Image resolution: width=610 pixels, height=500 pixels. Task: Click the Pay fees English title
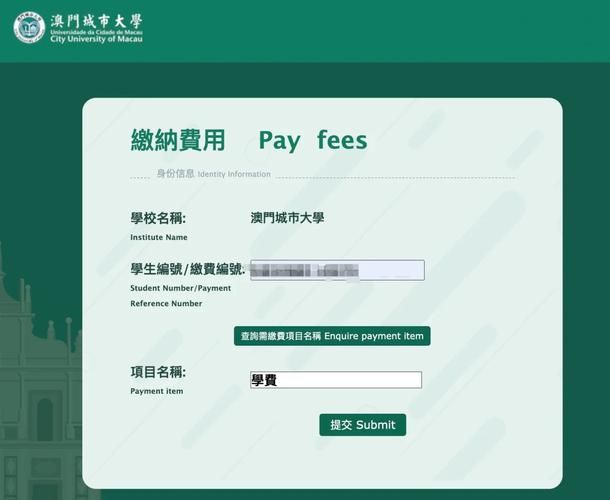[313, 141]
